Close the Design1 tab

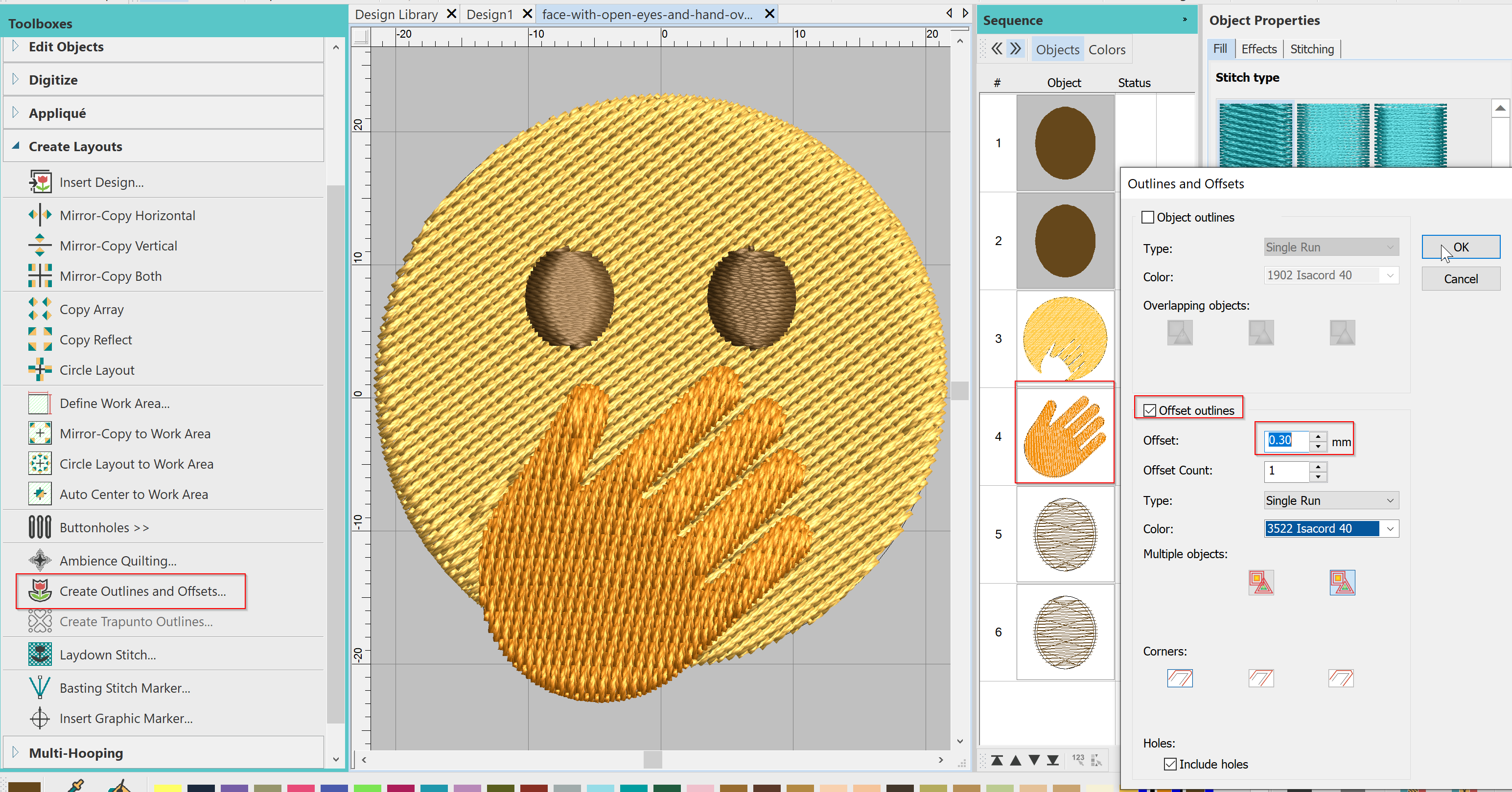(x=527, y=14)
